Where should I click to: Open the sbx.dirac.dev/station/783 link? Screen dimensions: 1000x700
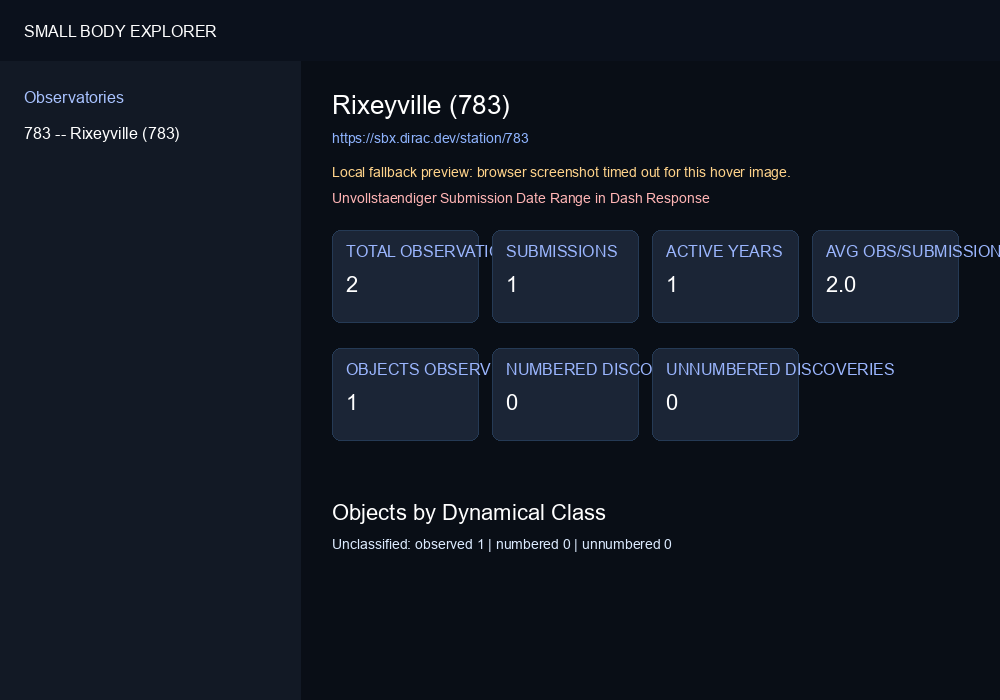[430, 138]
